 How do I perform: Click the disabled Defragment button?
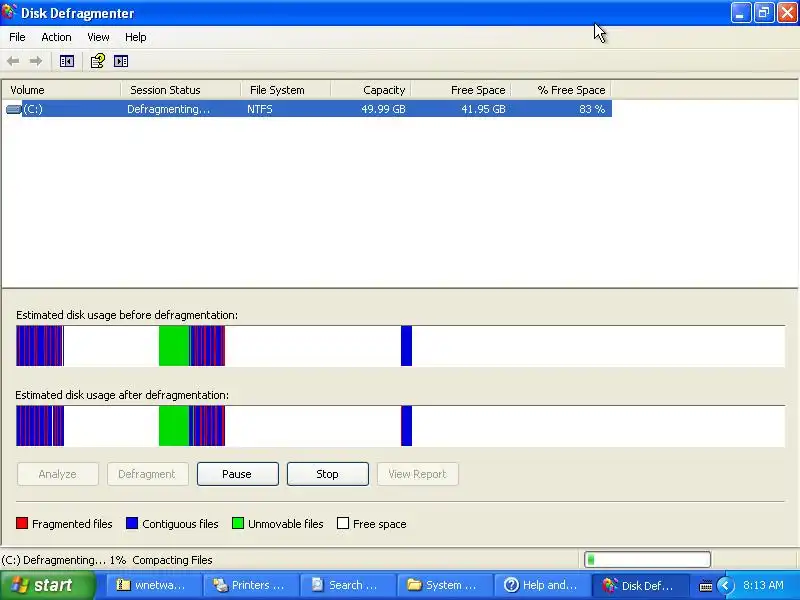[147, 474]
